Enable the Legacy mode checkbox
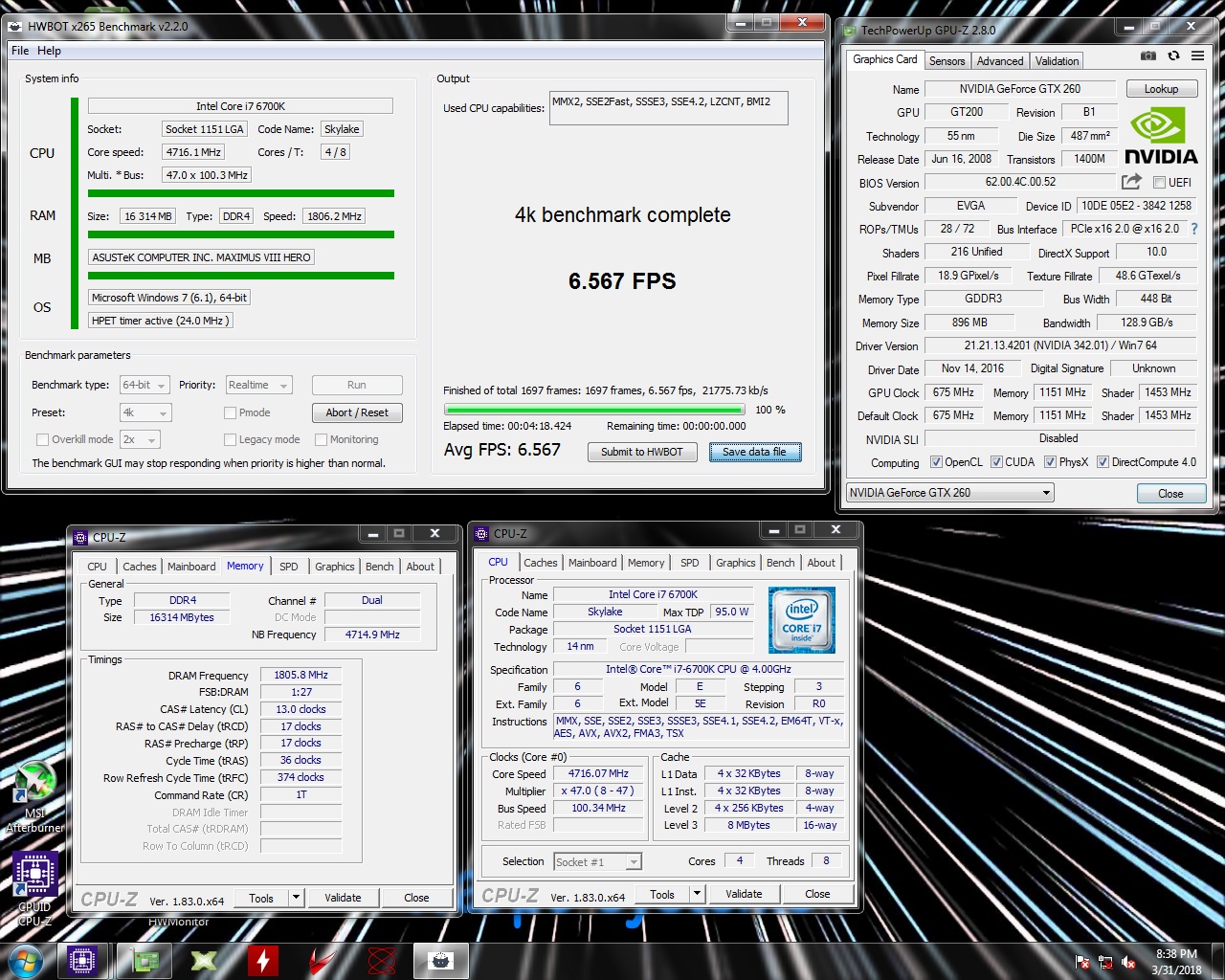The height and width of the screenshot is (980, 1225). [x=230, y=439]
